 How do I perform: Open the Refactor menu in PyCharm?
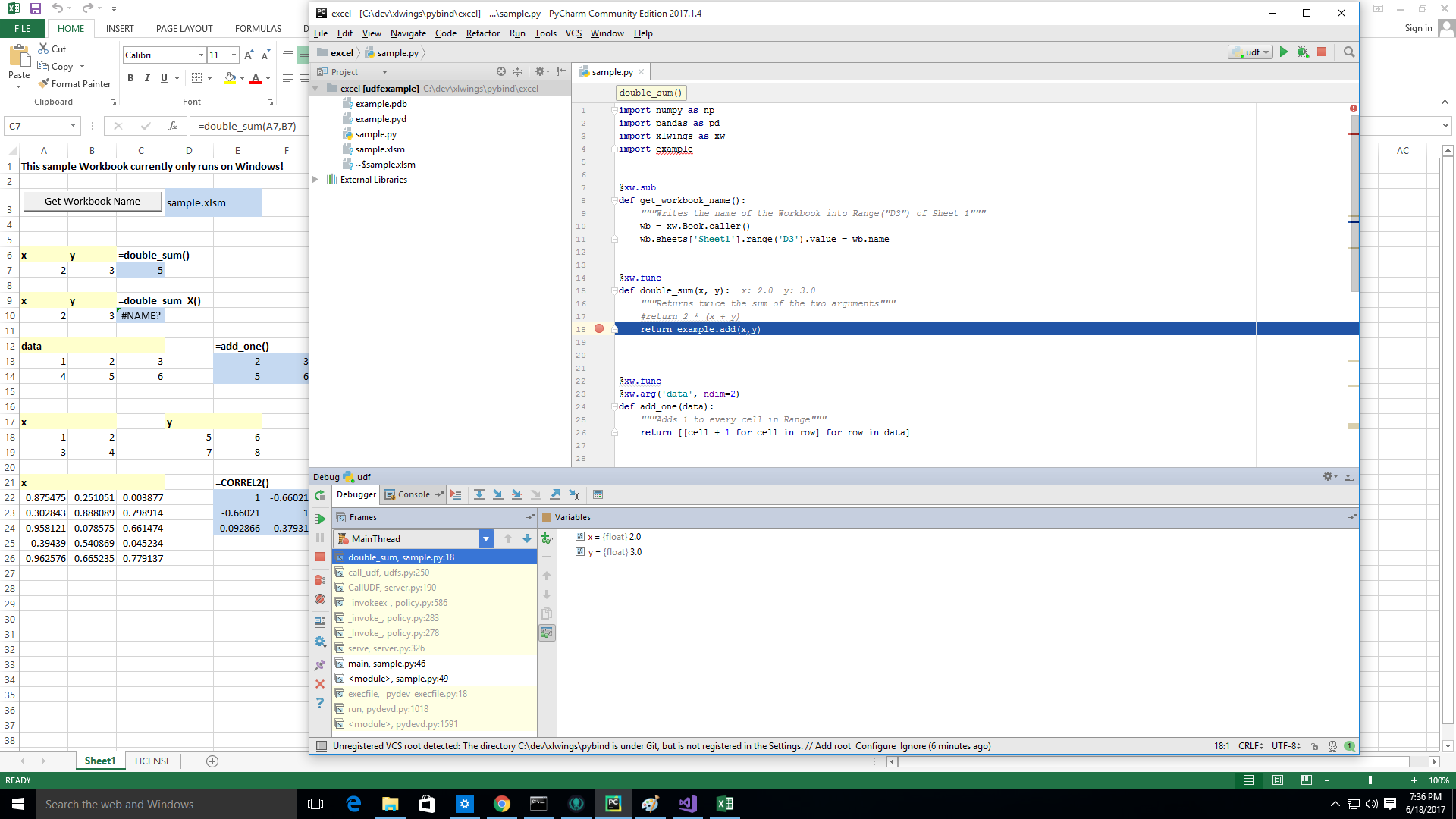pyautogui.click(x=482, y=33)
